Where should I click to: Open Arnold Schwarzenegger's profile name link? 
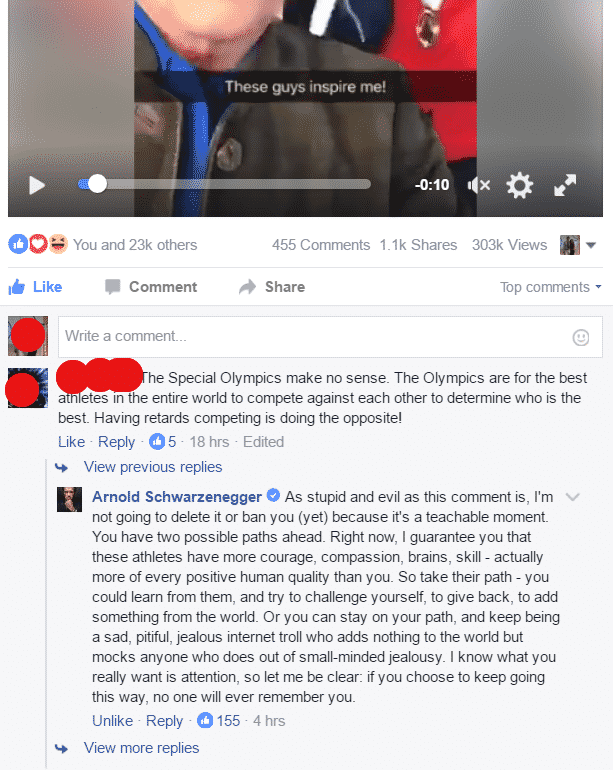coord(177,497)
